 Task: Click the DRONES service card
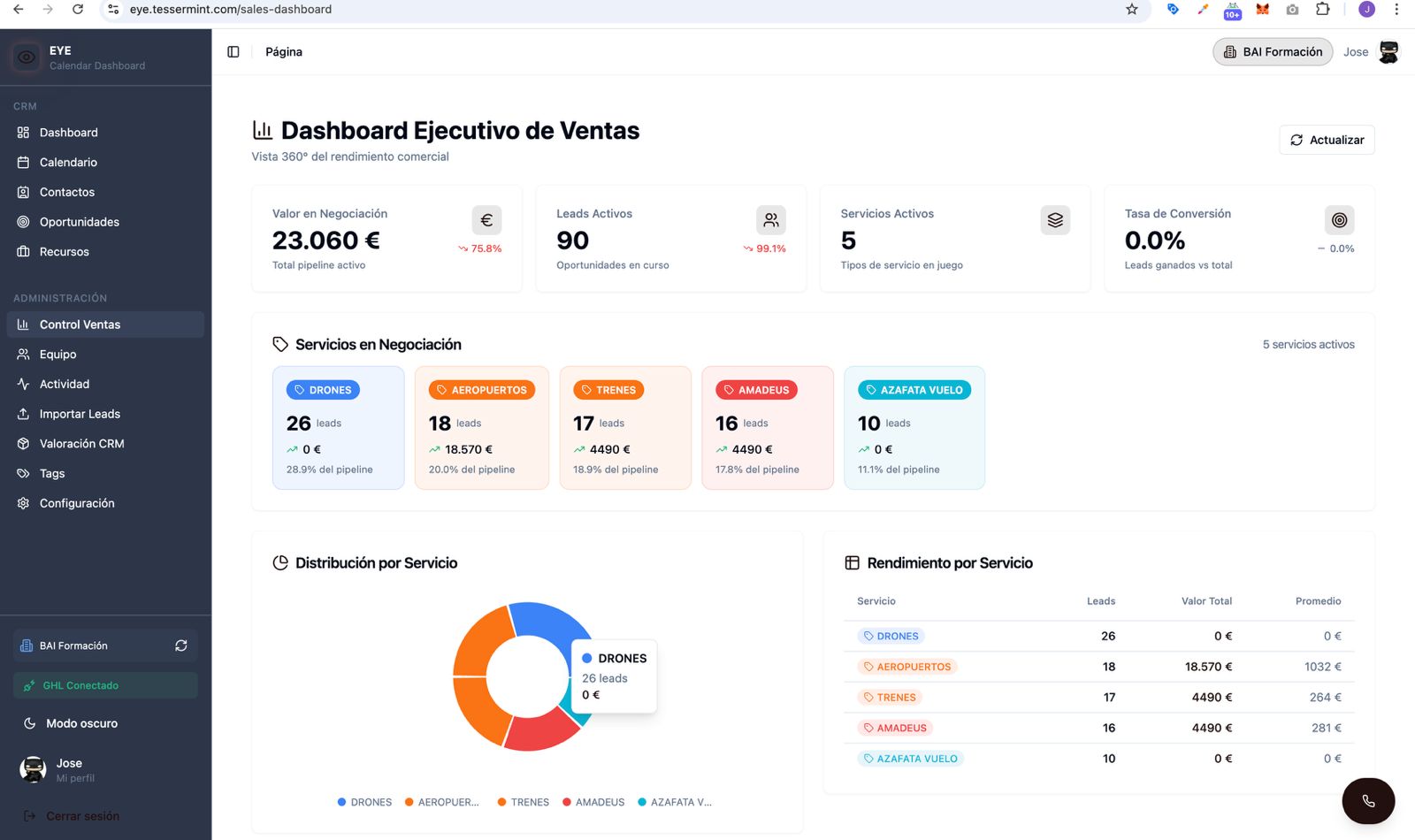pyautogui.click(x=339, y=428)
